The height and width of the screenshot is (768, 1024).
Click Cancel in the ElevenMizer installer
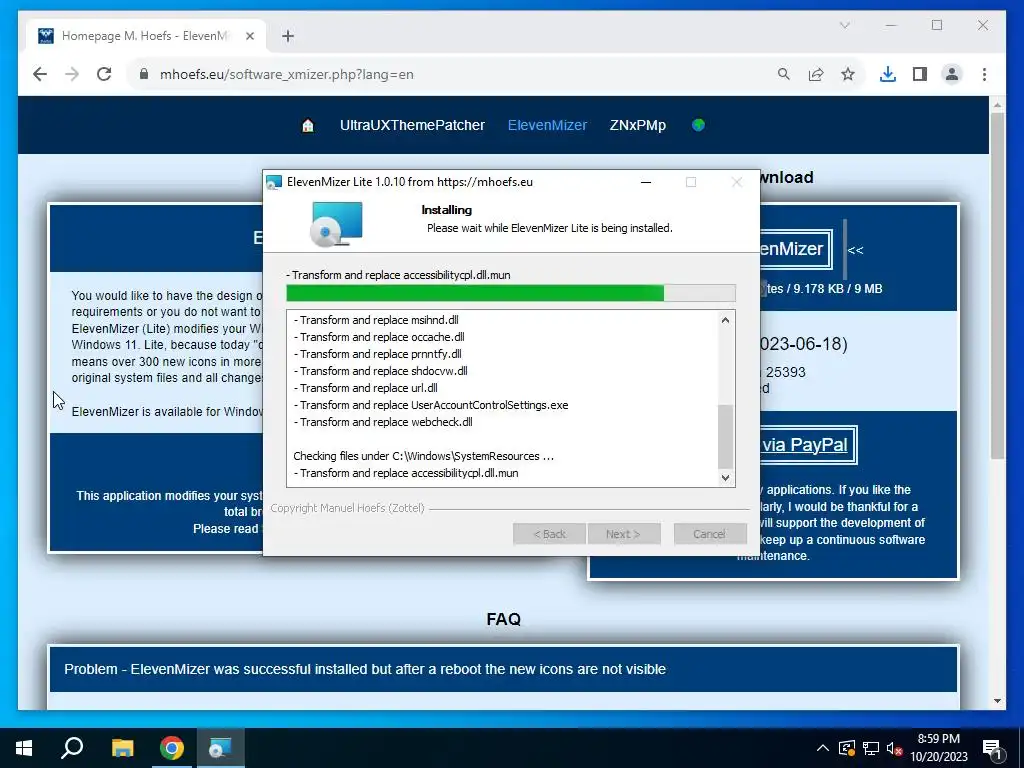click(x=710, y=534)
